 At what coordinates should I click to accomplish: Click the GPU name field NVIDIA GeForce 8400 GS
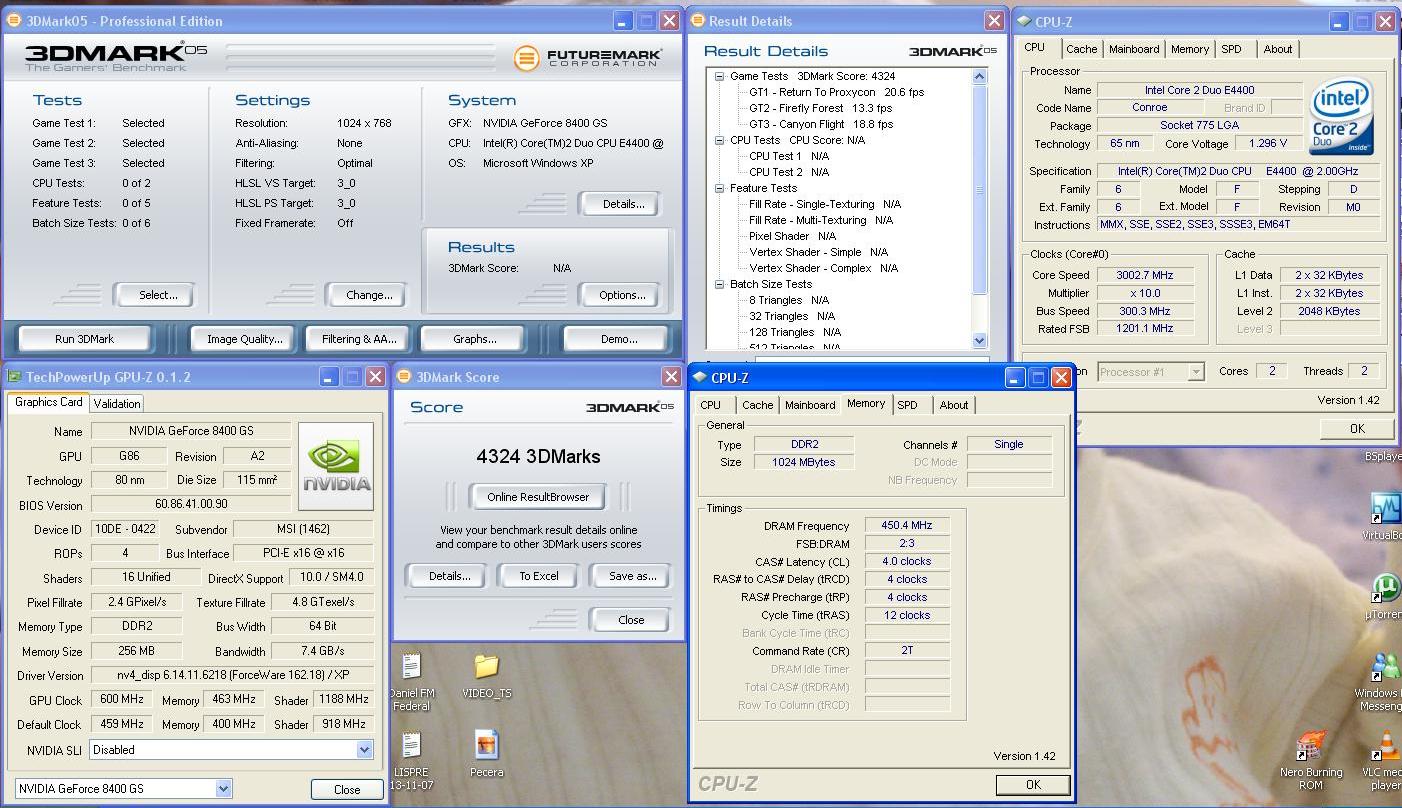pyautogui.click(x=191, y=431)
